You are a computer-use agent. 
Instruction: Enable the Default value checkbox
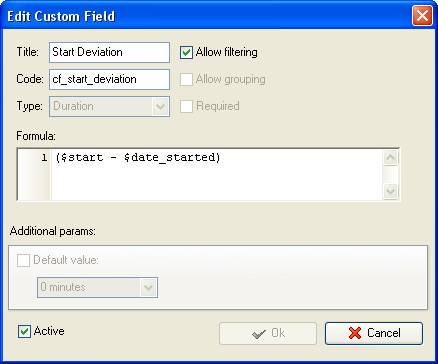[x=23, y=260]
